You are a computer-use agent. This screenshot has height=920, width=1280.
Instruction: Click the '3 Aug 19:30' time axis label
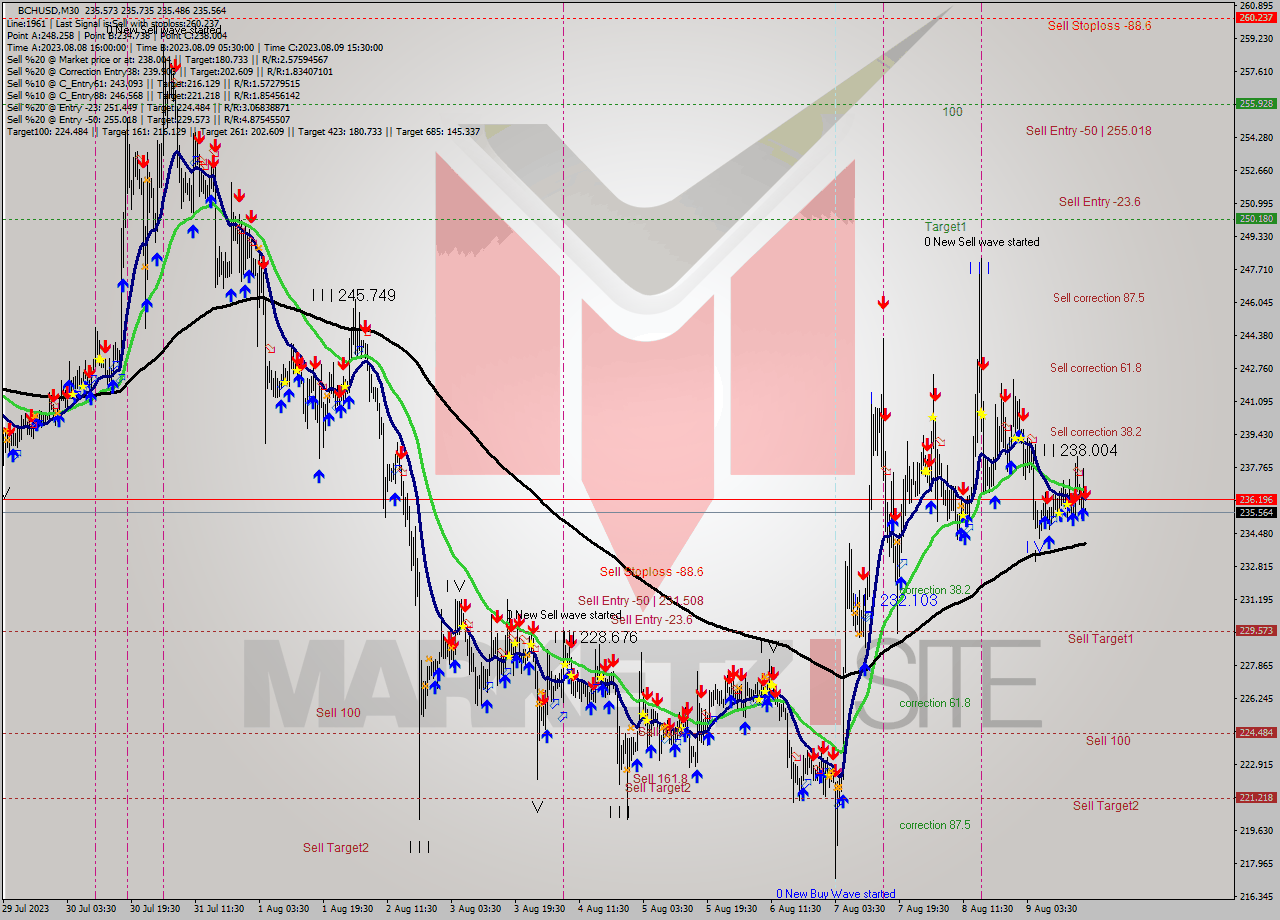pos(539,909)
